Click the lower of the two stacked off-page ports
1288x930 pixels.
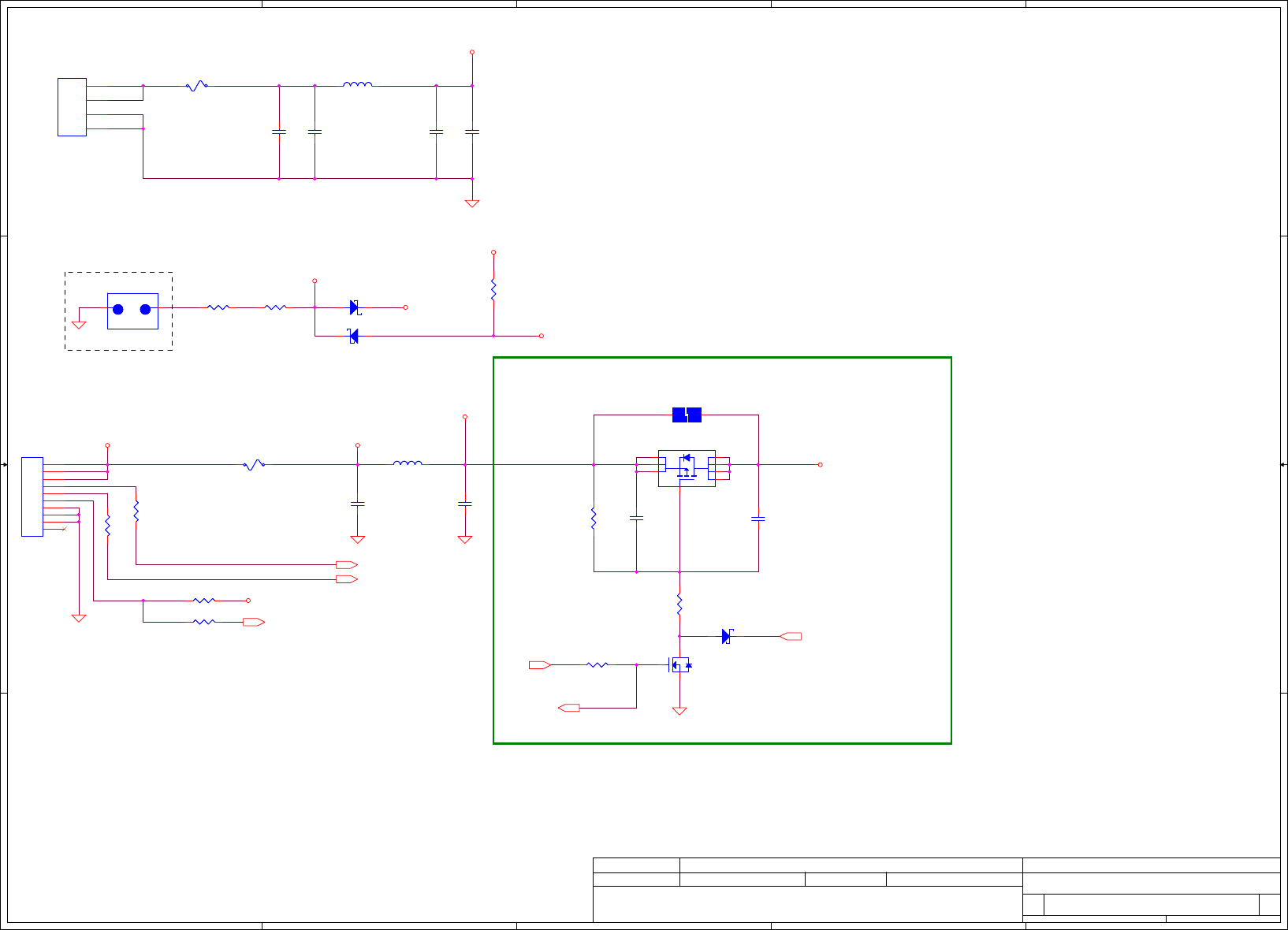pos(347,579)
